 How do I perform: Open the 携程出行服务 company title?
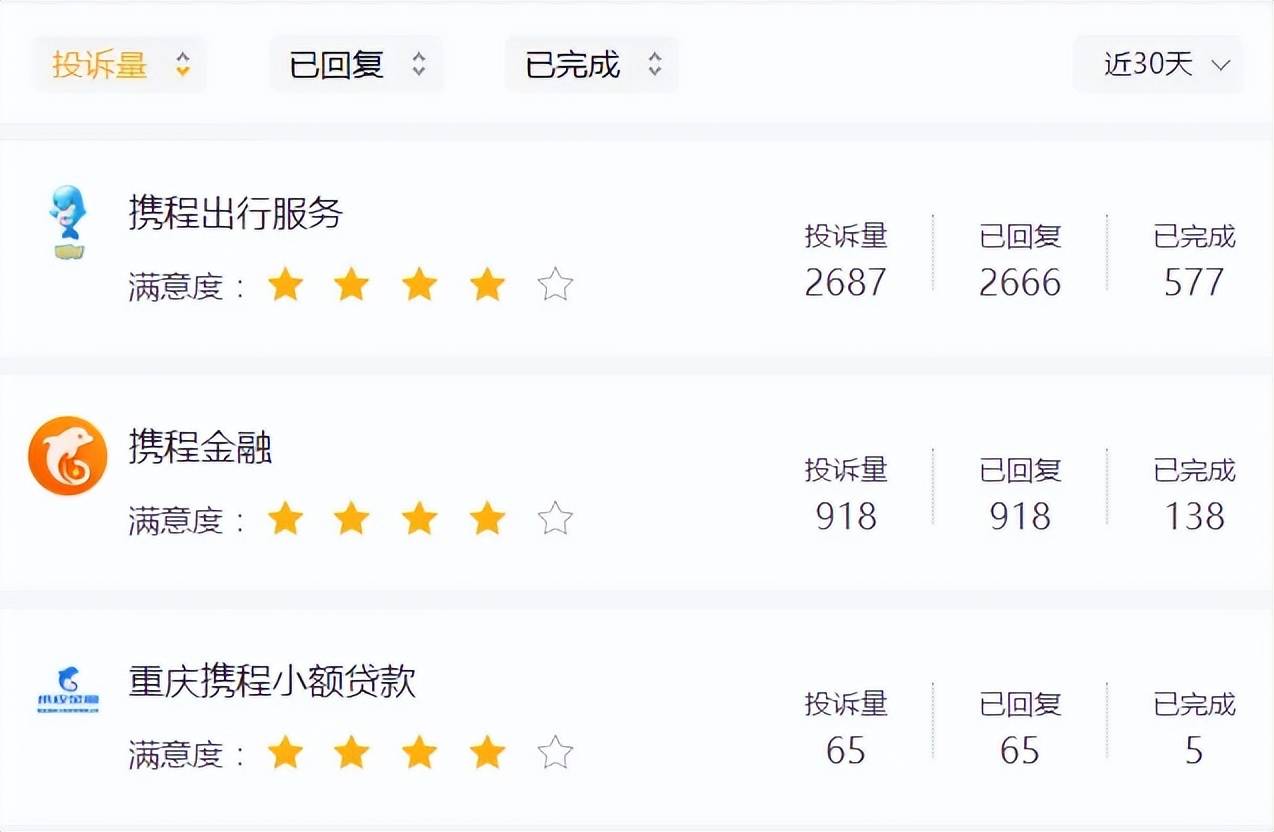pos(236,213)
